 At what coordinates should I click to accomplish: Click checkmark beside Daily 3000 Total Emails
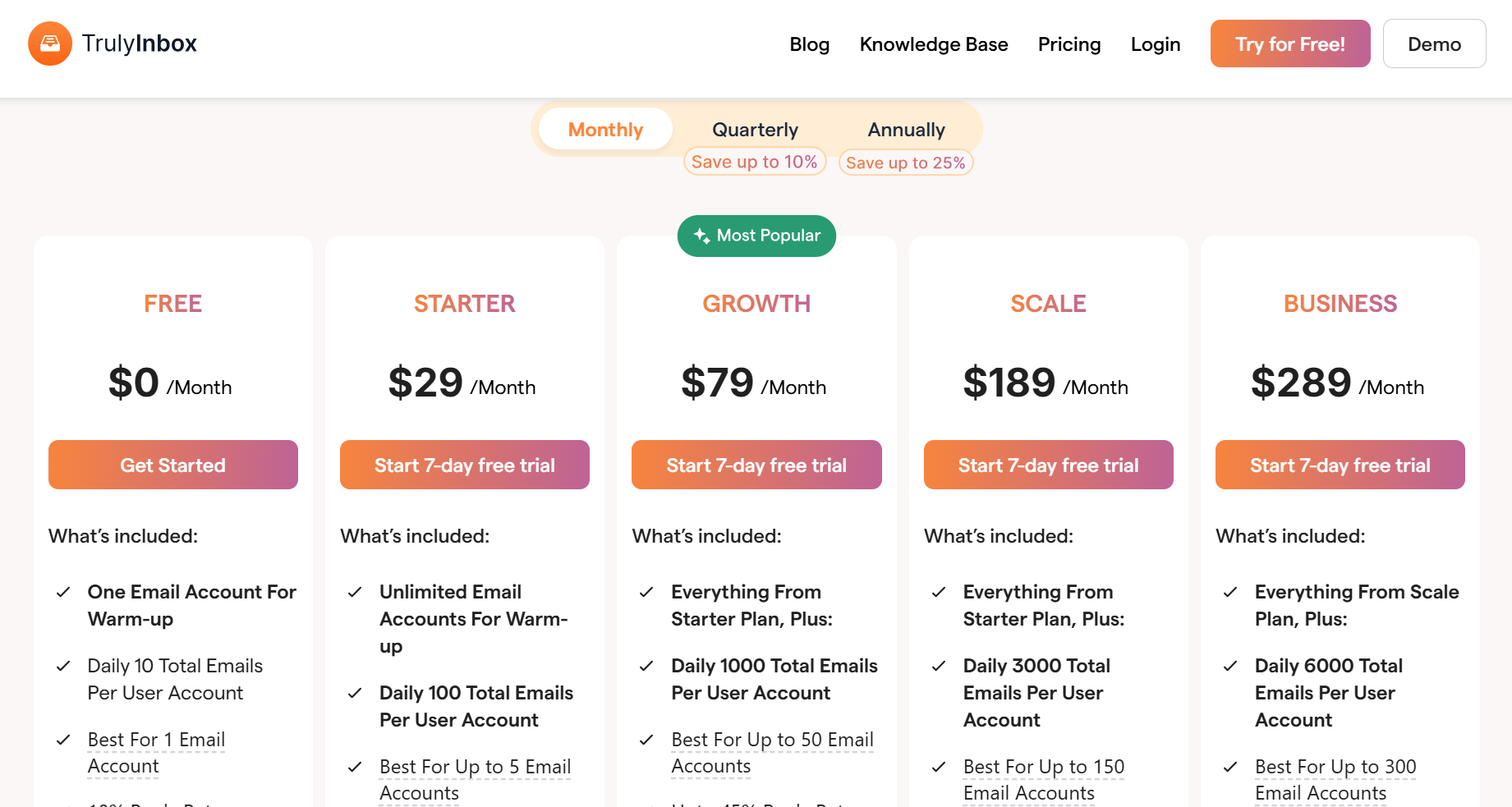coord(939,666)
